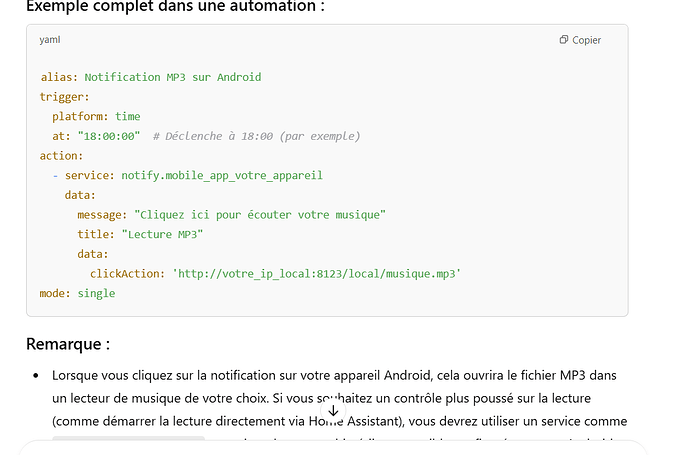This screenshot has height=455, width=690.
Task: Click notify.mobile_app_votre_appareil service value
Action: tap(222, 176)
